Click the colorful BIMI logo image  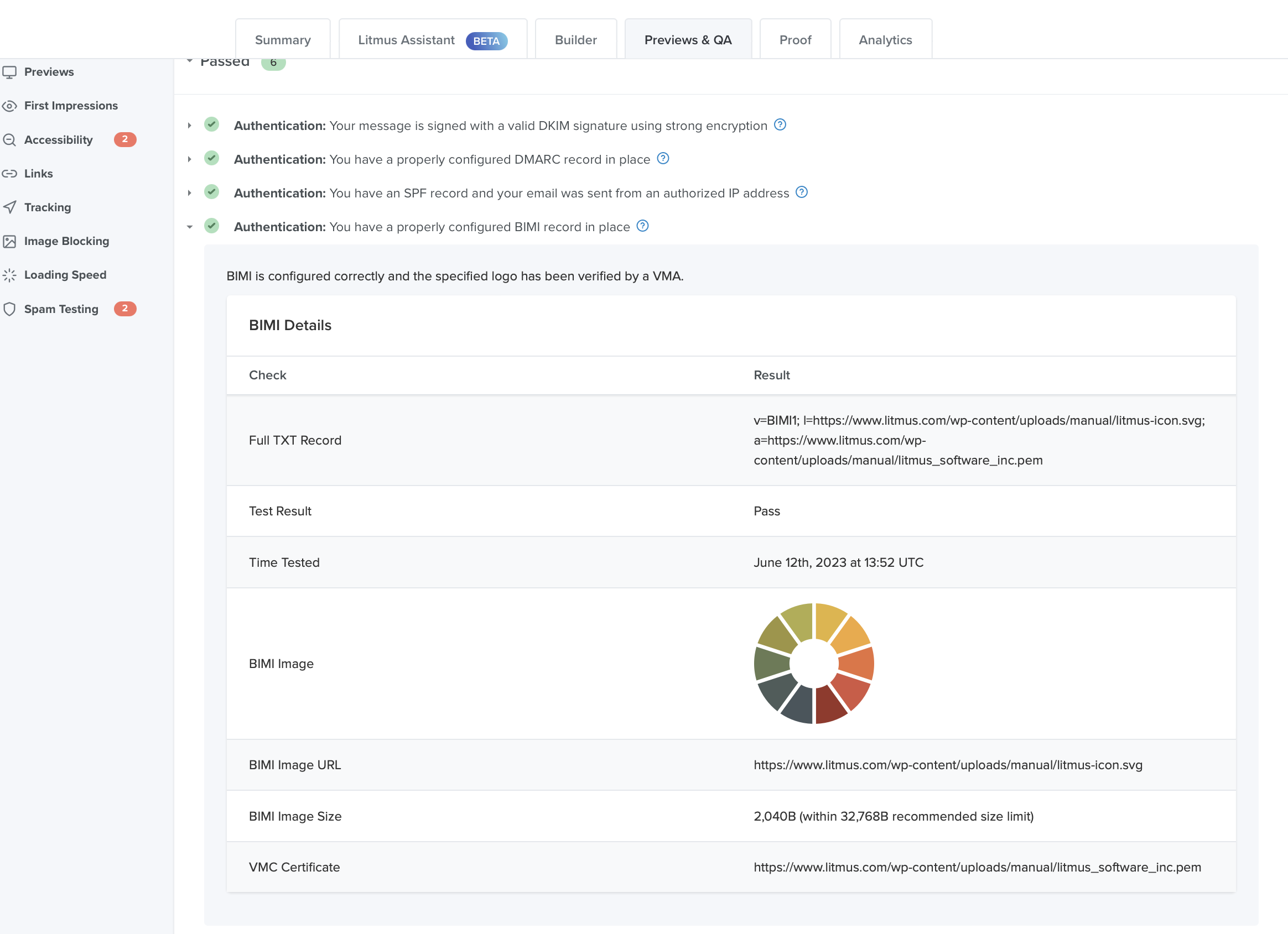click(813, 663)
